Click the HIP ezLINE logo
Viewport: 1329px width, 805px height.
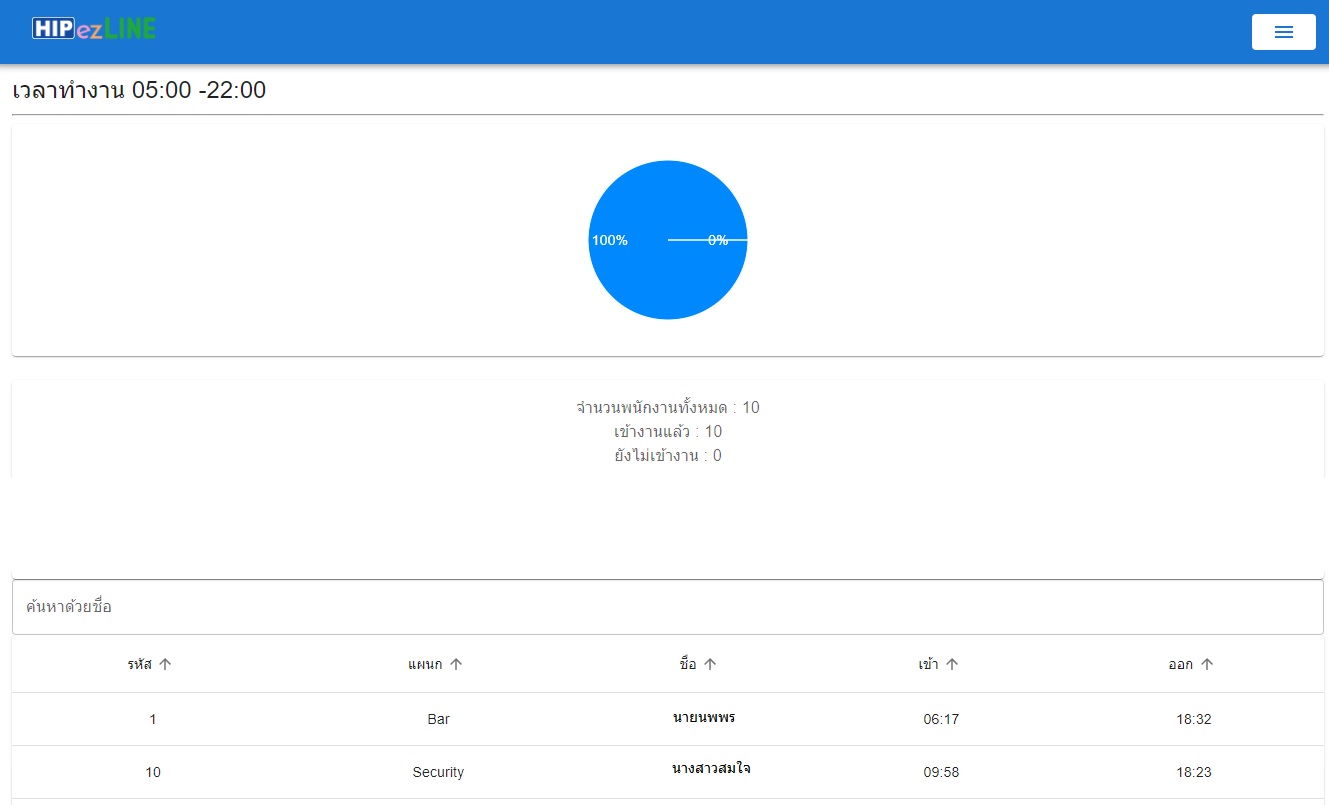94,29
